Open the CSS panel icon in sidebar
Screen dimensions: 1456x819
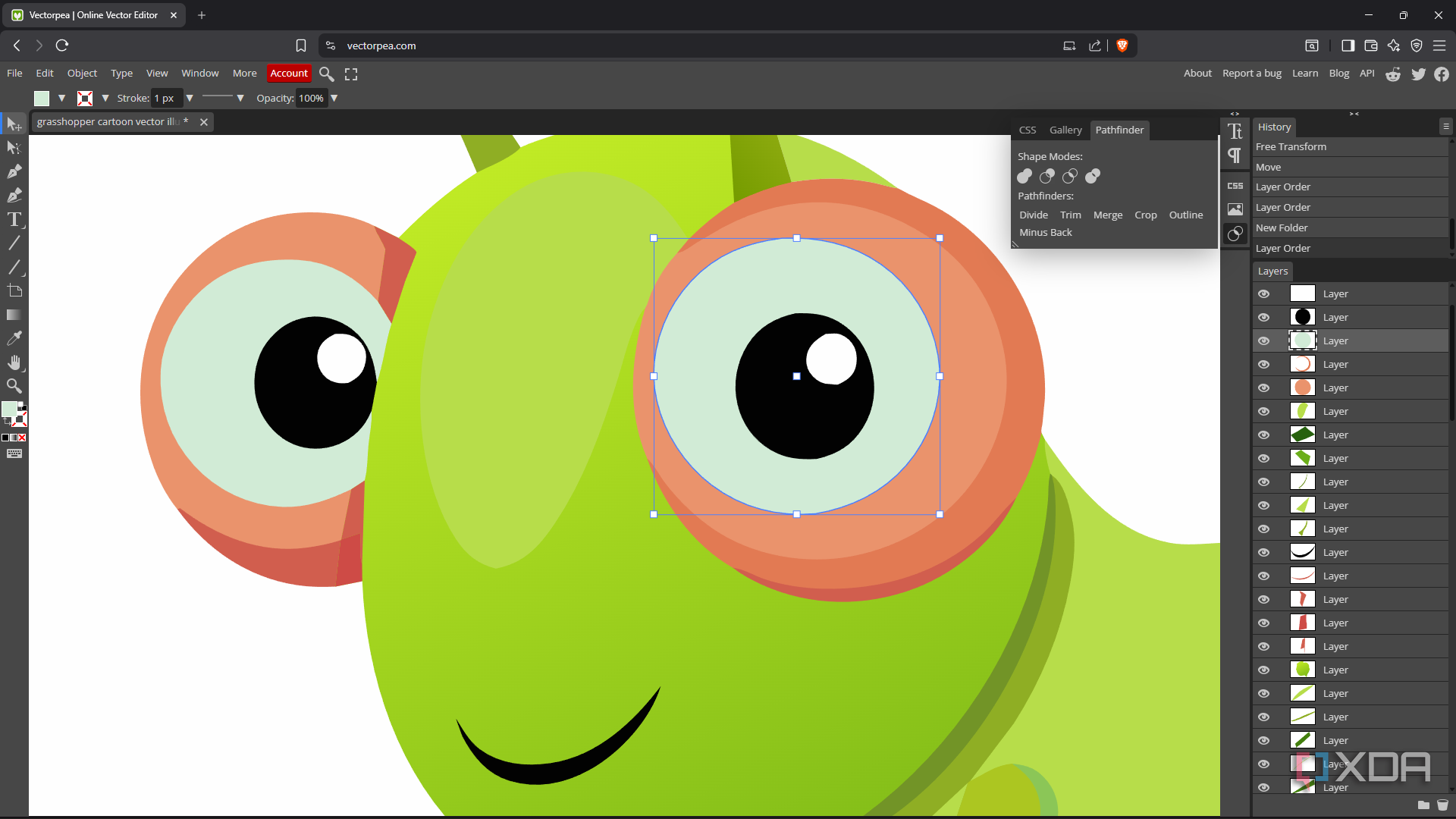click(x=1235, y=186)
